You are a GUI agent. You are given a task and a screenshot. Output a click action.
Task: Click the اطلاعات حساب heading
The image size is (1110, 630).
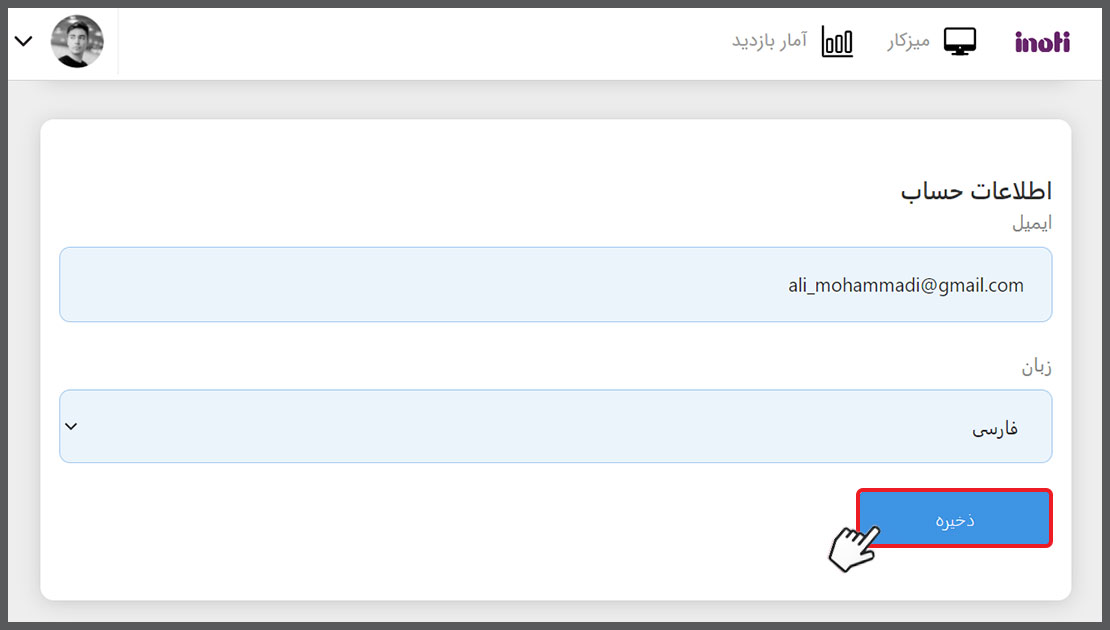976,191
